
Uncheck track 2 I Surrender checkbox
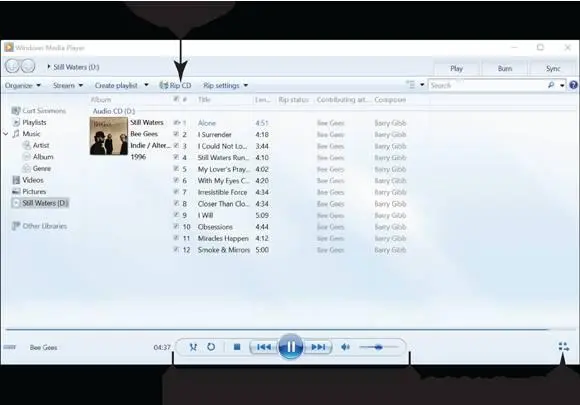(176, 134)
